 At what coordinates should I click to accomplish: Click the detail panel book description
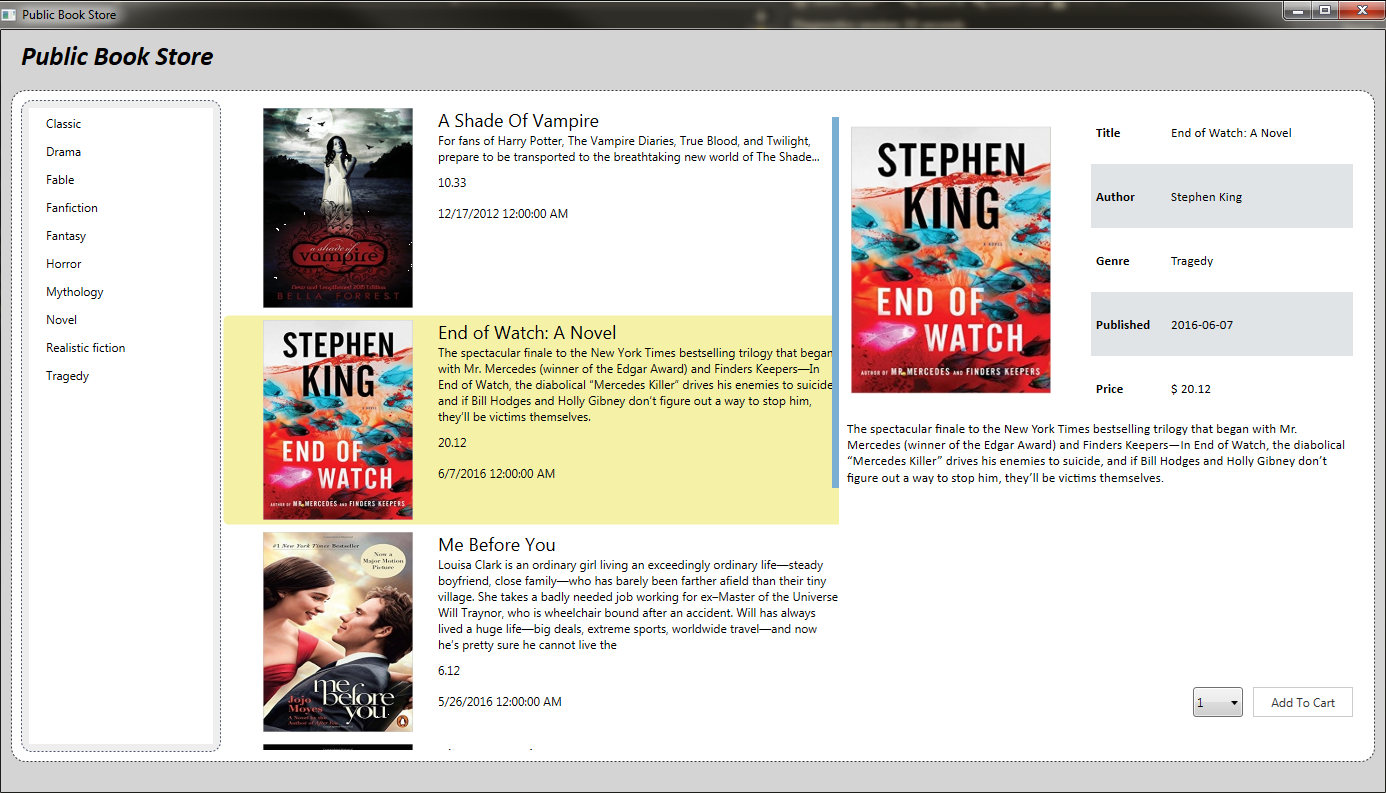coord(1097,454)
